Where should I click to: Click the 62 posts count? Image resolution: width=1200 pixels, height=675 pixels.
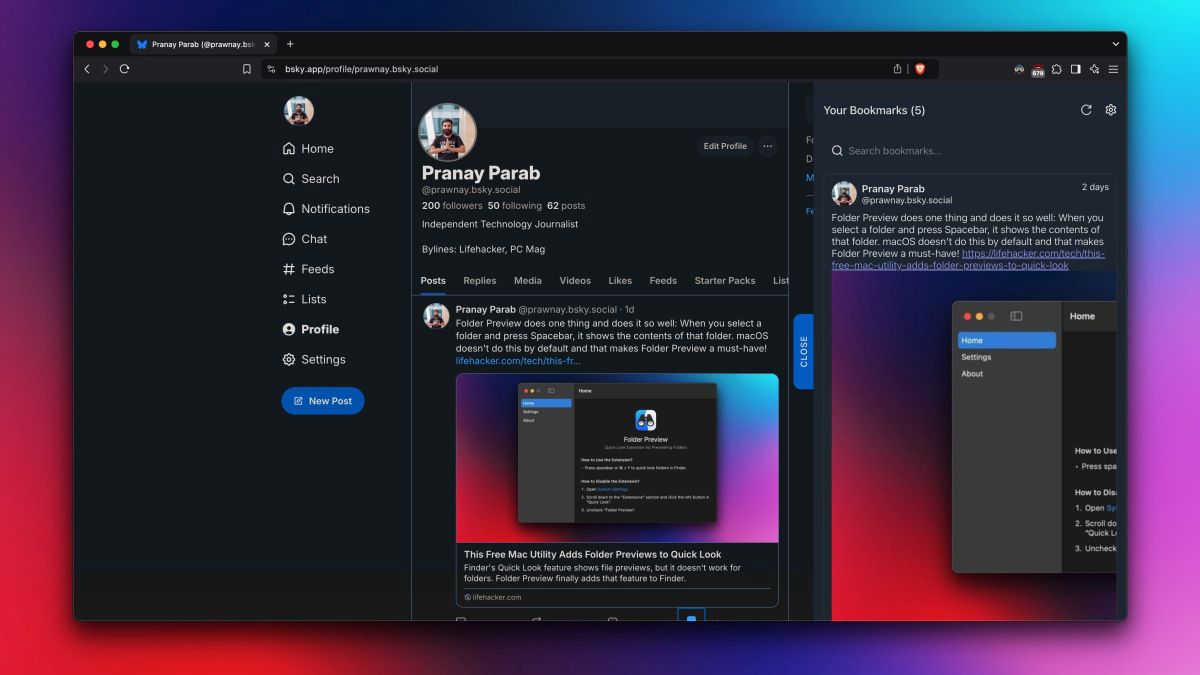click(x=566, y=206)
